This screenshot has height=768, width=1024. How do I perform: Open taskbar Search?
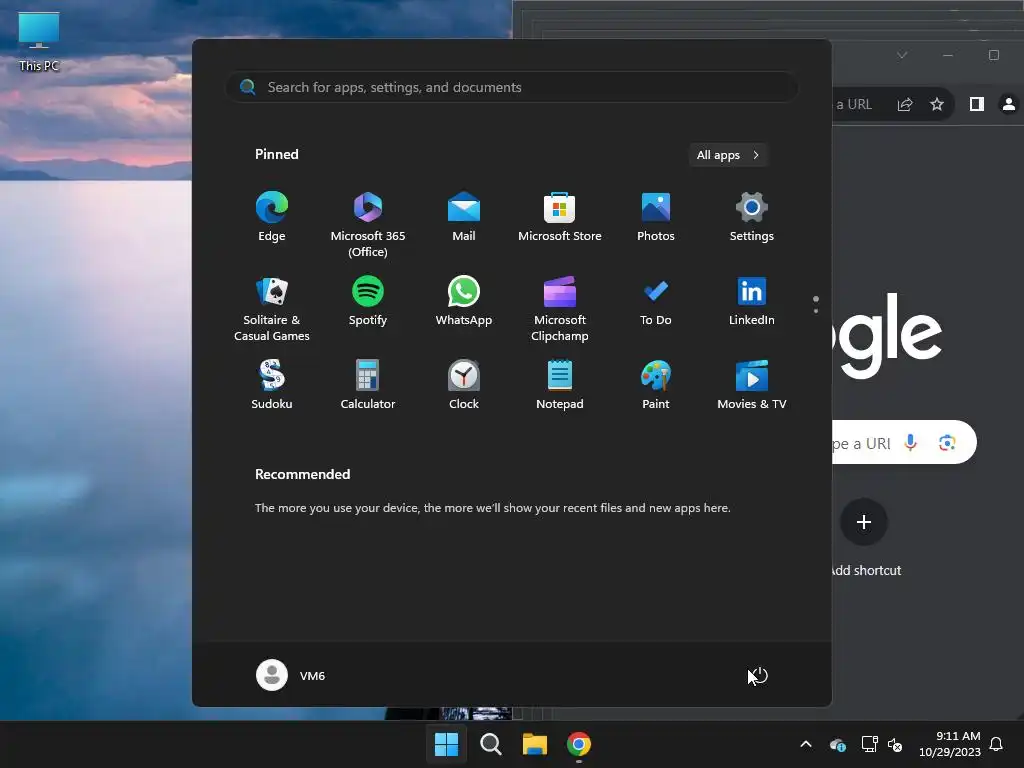pos(490,744)
